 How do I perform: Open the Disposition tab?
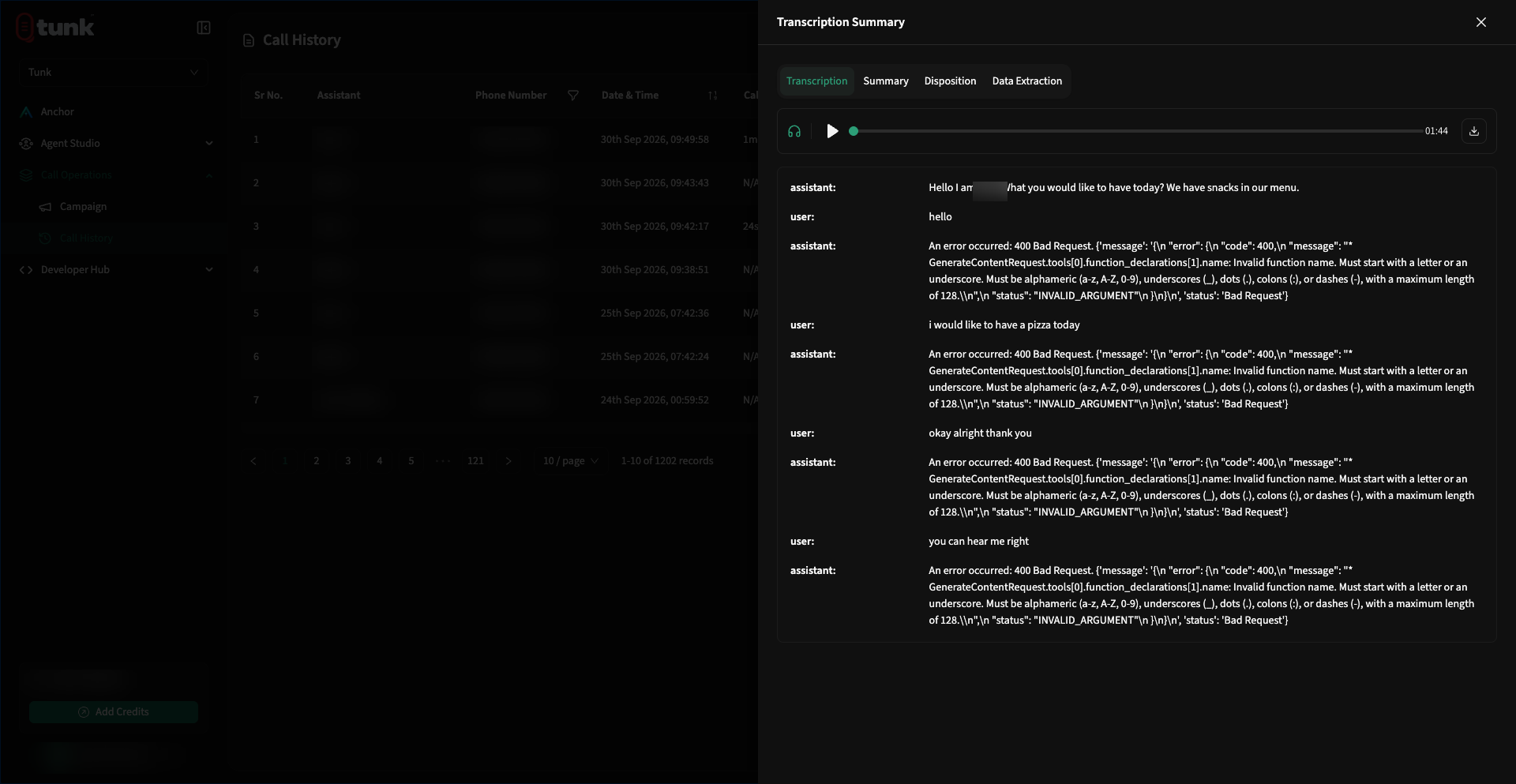(x=950, y=81)
